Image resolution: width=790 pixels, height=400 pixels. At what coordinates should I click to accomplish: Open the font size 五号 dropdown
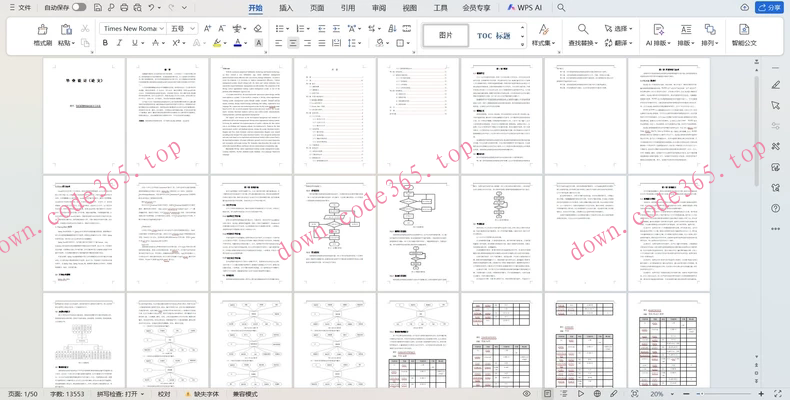tap(192, 29)
